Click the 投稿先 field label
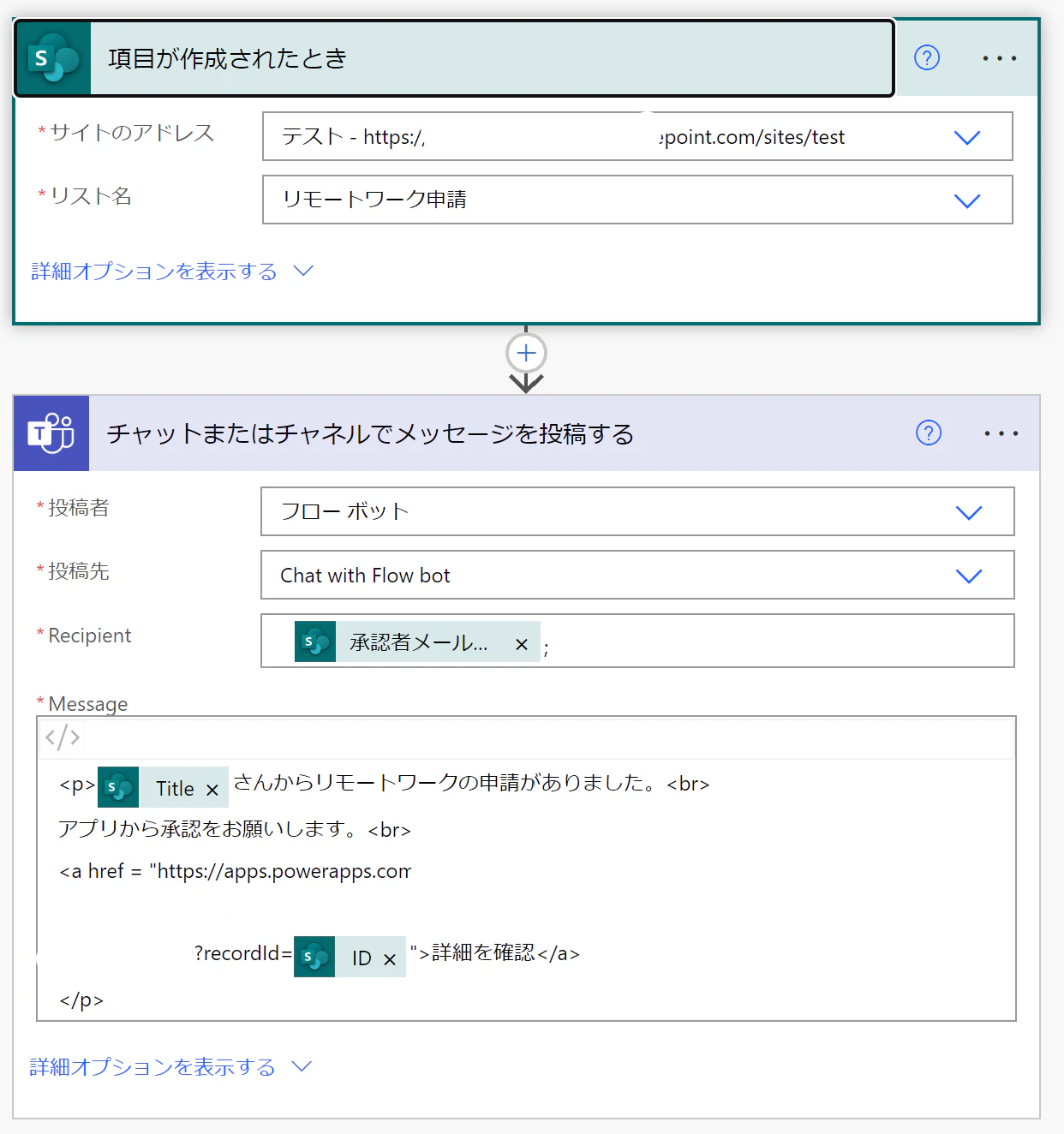 pos(79,571)
